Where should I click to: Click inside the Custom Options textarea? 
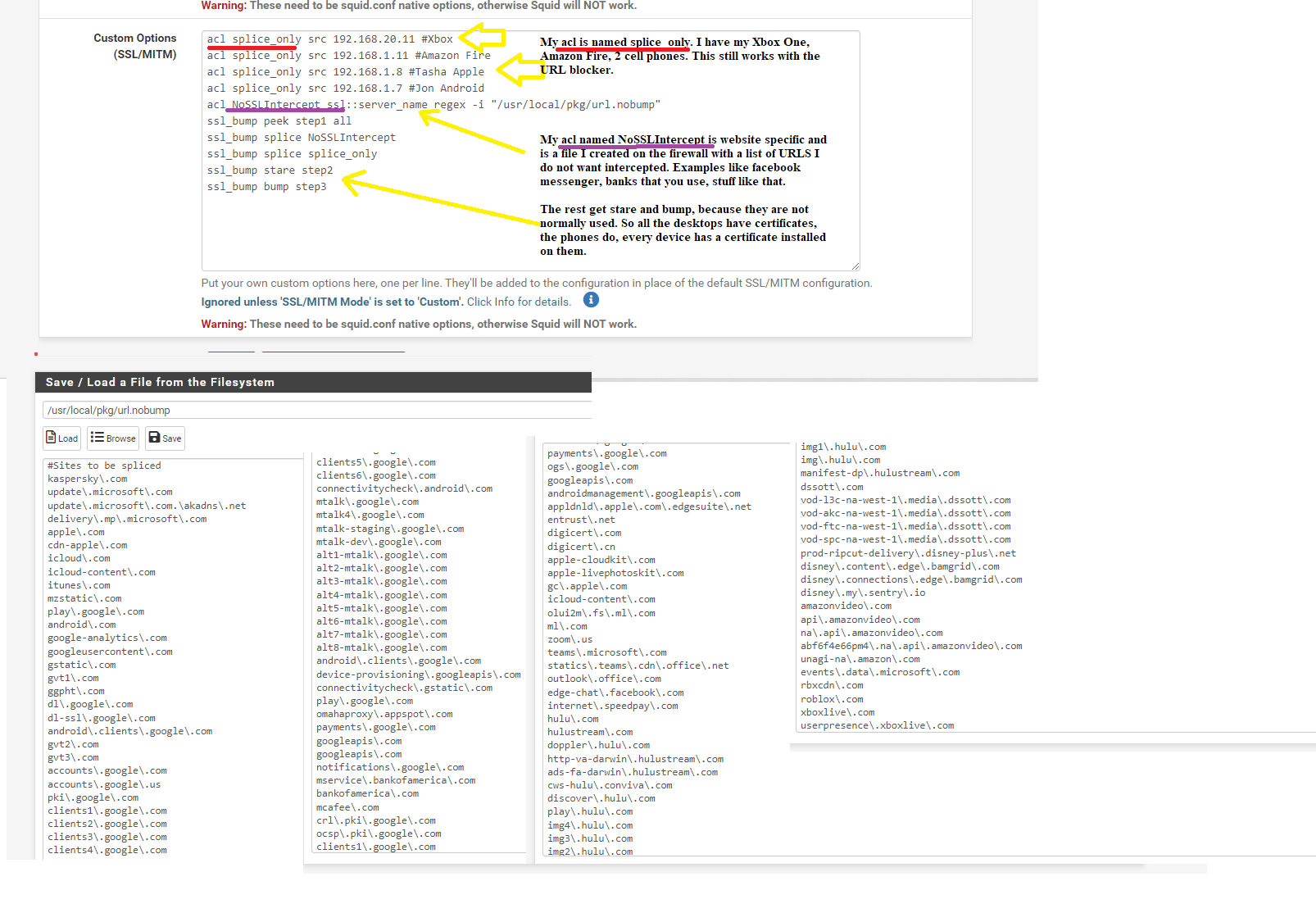[x=530, y=151]
